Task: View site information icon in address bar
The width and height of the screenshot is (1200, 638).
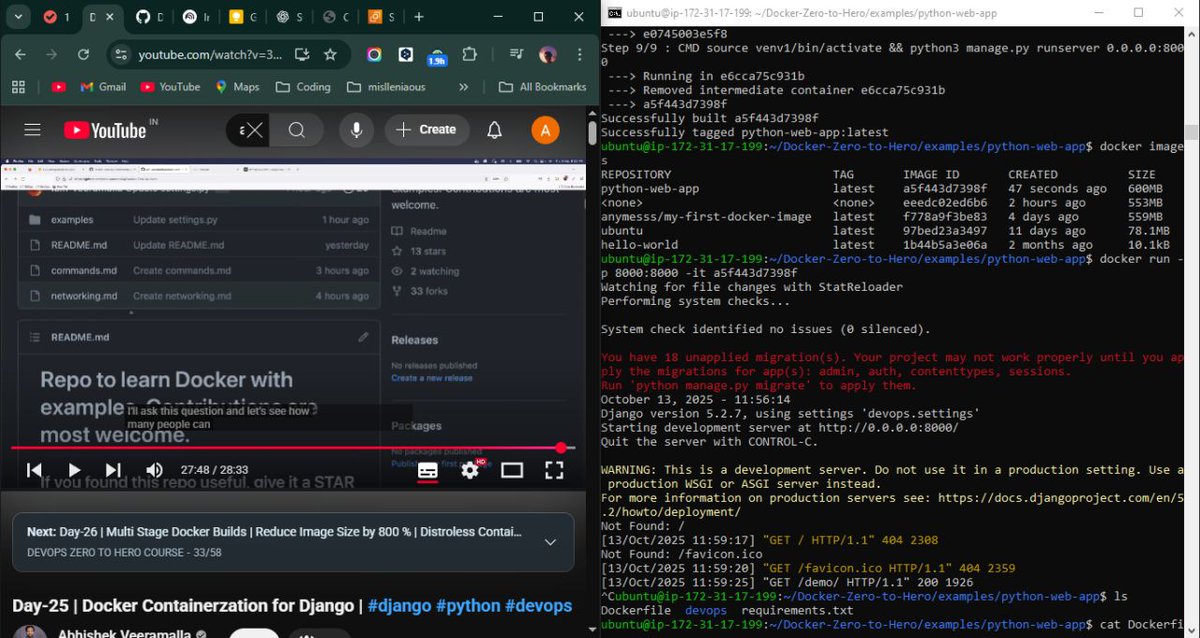Action: pyautogui.click(x=120, y=55)
